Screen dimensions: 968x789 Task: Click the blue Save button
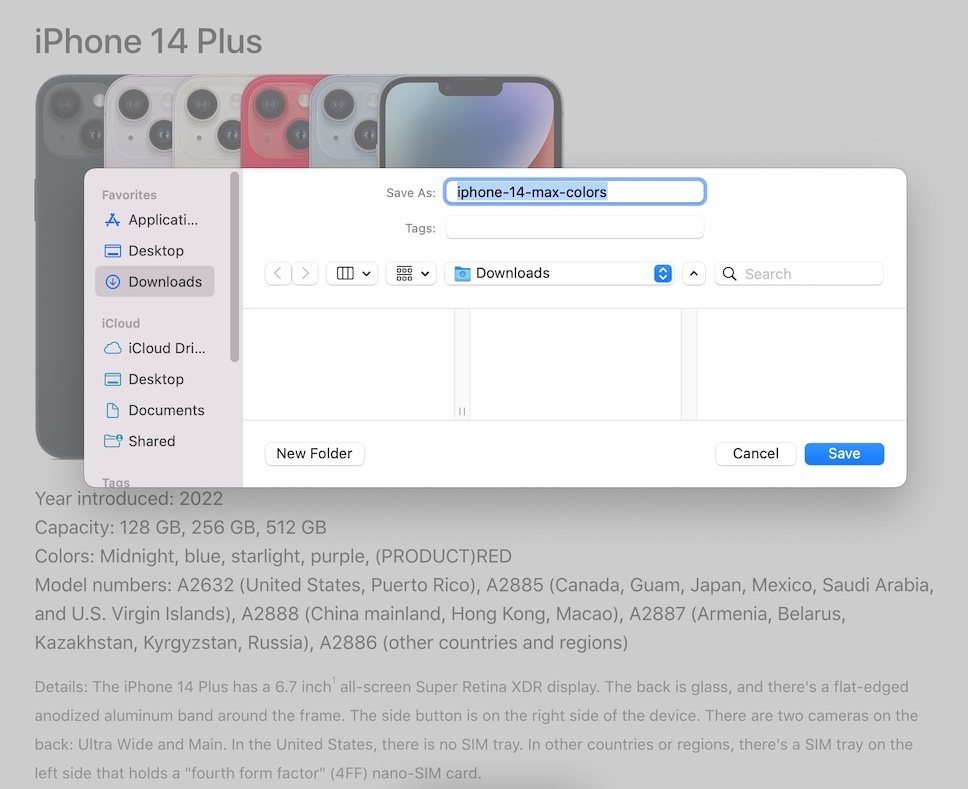844,453
